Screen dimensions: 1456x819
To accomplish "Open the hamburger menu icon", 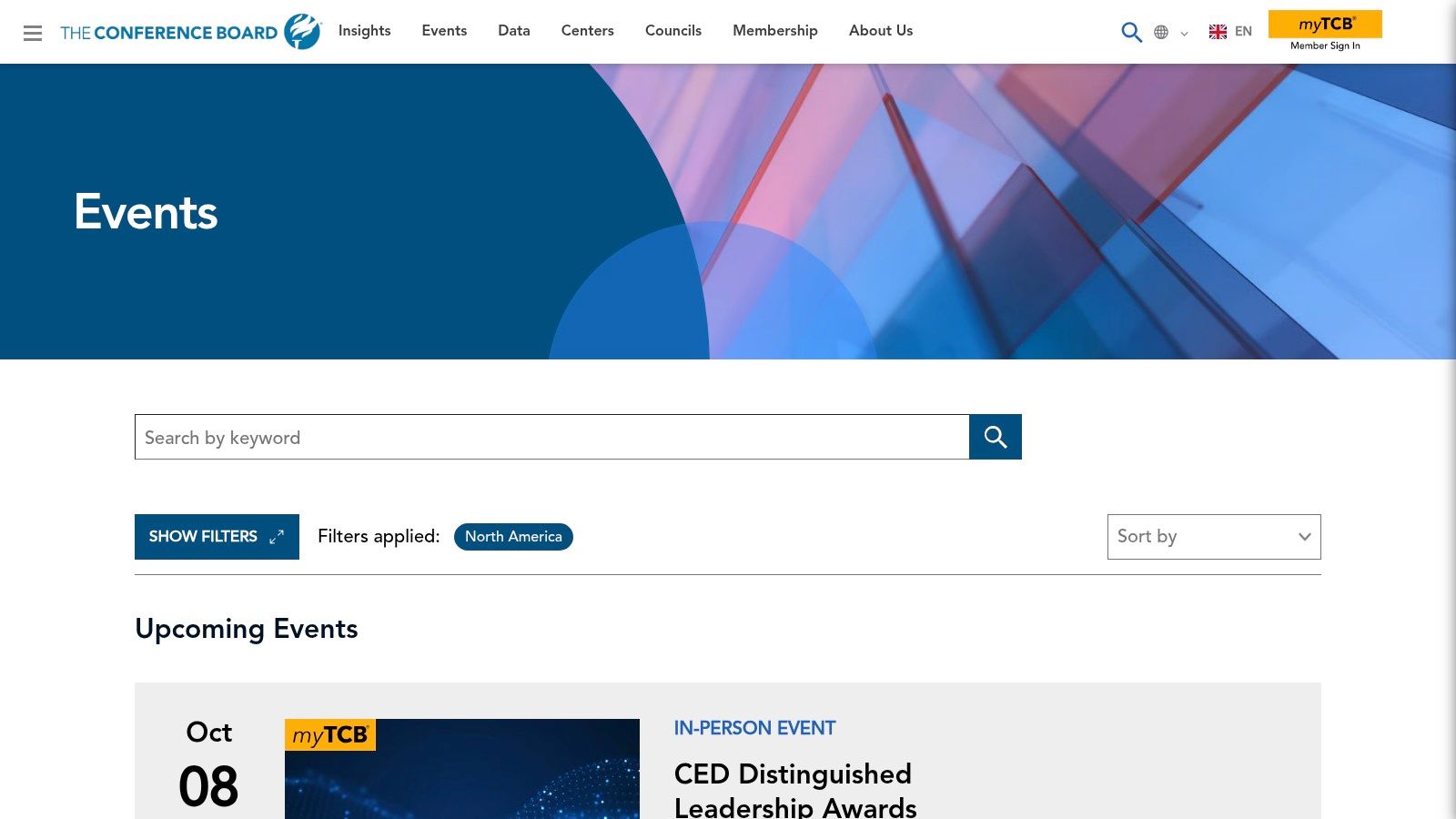I will click(33, 33).
